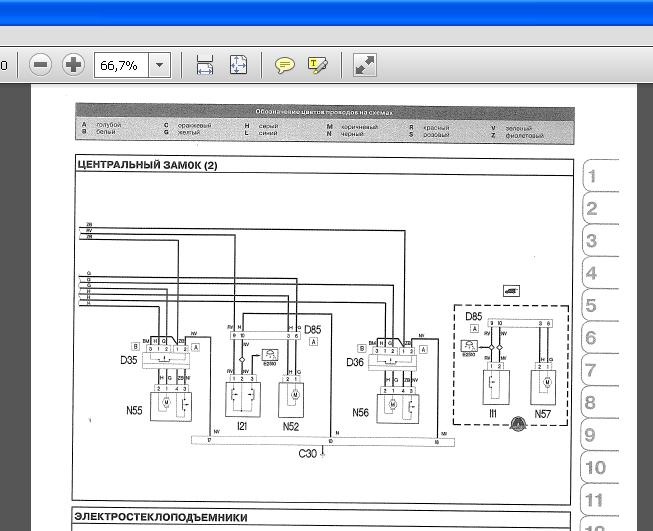Viewport: 653px width, 531px height.
Task: Click the N55 component label
Action: click(x=134, y=410)
